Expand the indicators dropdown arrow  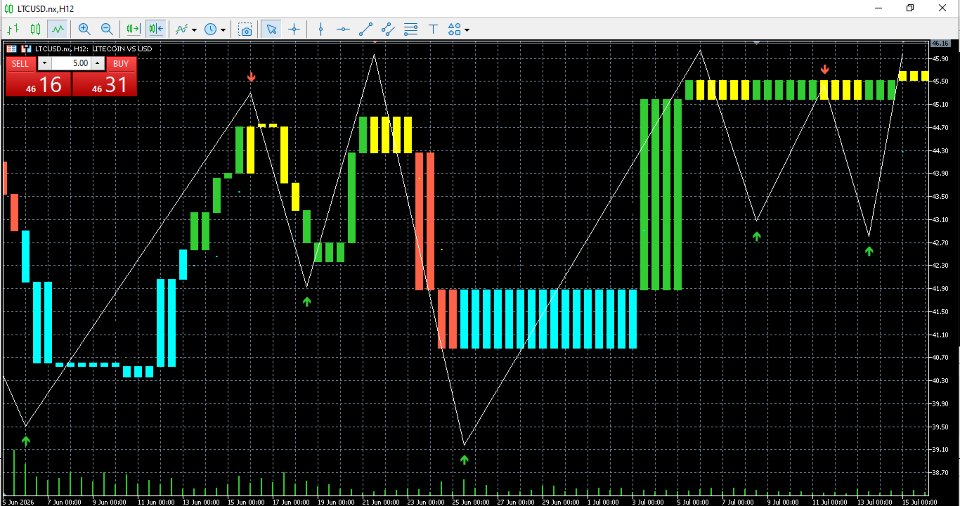coord(194,29)
